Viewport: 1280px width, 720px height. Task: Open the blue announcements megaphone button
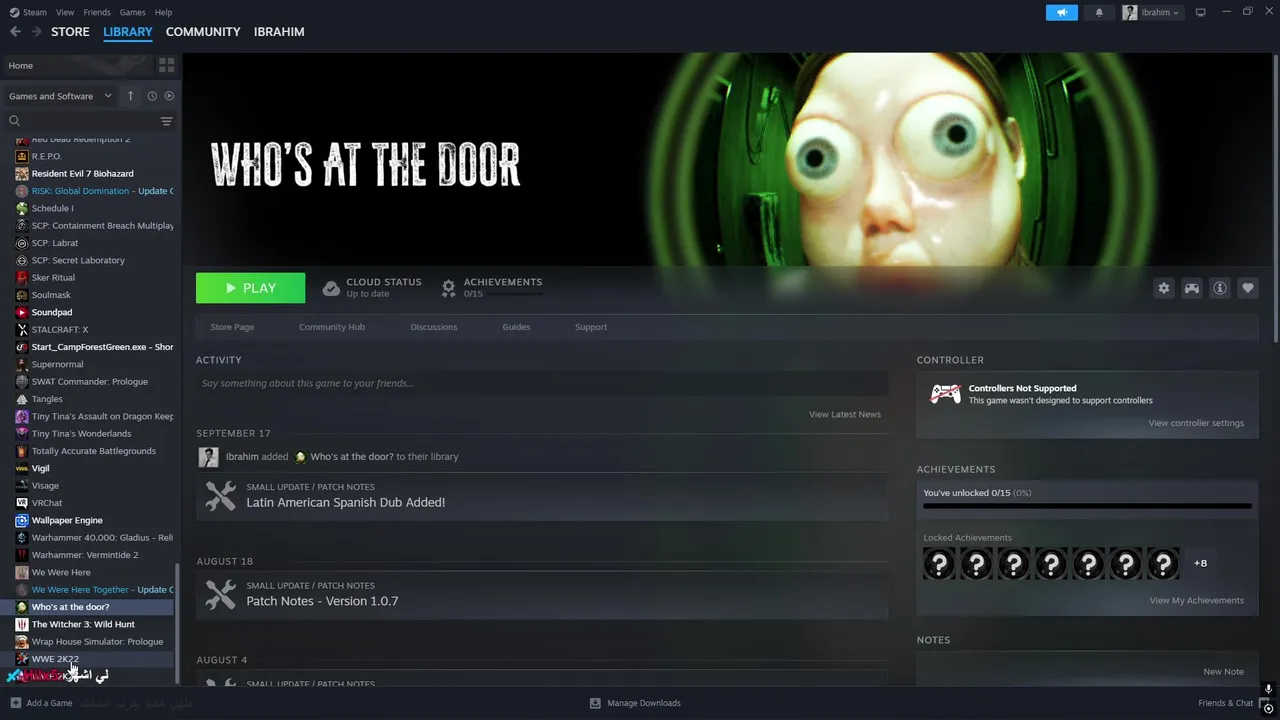point(1062,12)
